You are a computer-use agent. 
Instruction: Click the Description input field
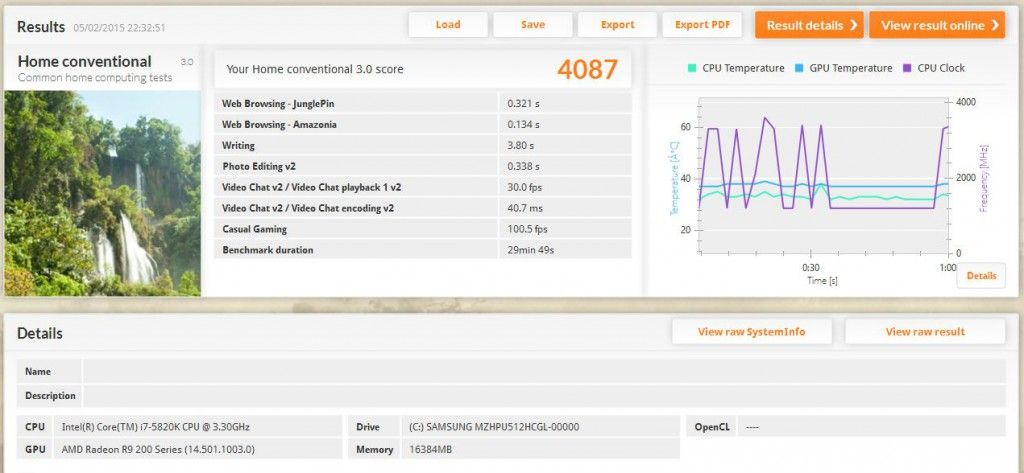coord(544,396)
